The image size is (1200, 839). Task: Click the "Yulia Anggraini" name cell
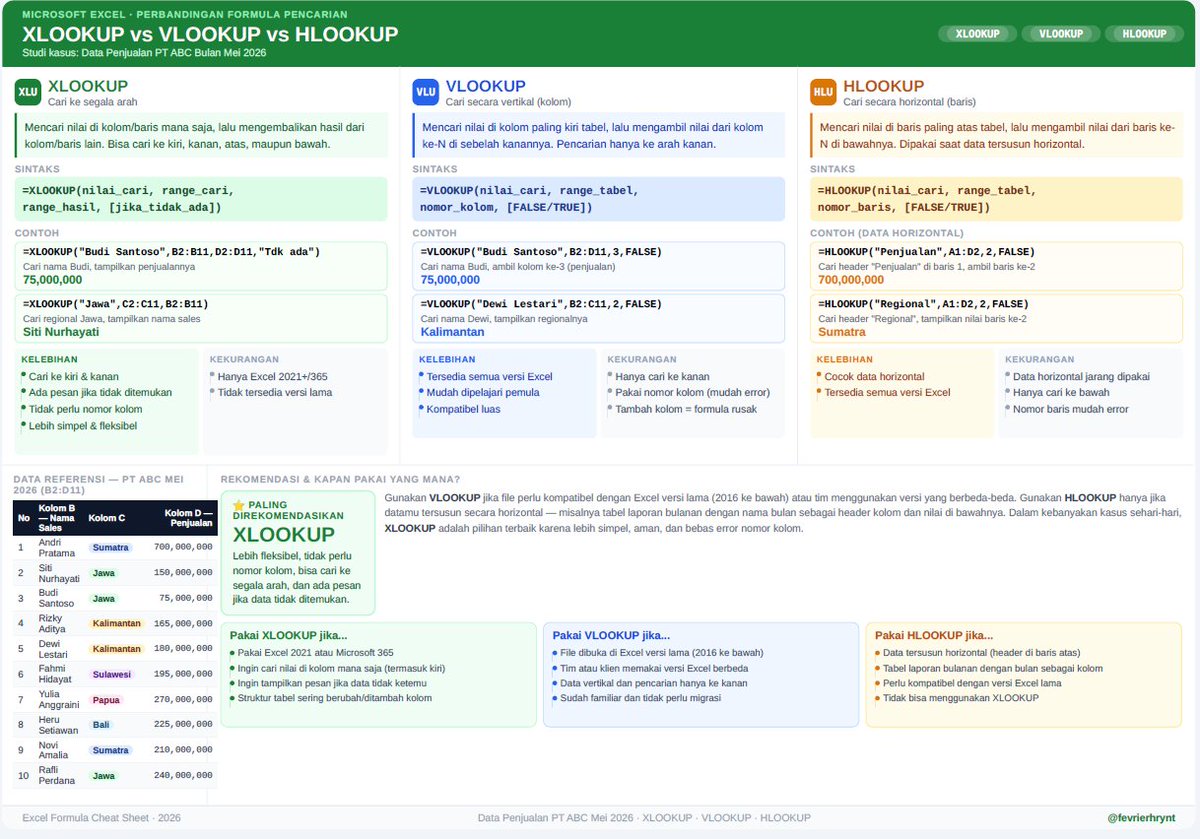[57, 700]
